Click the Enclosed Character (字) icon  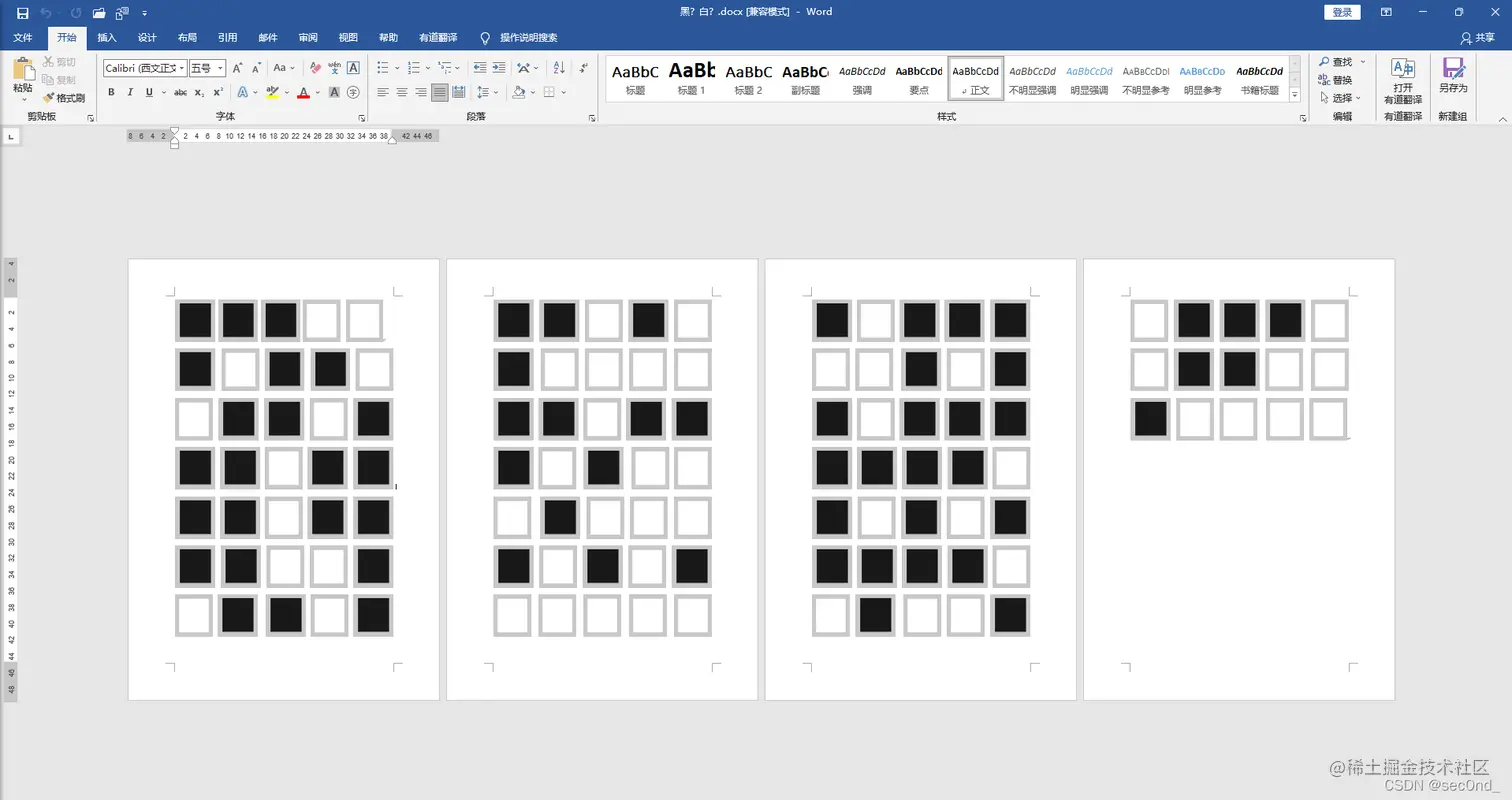point(353,92)
